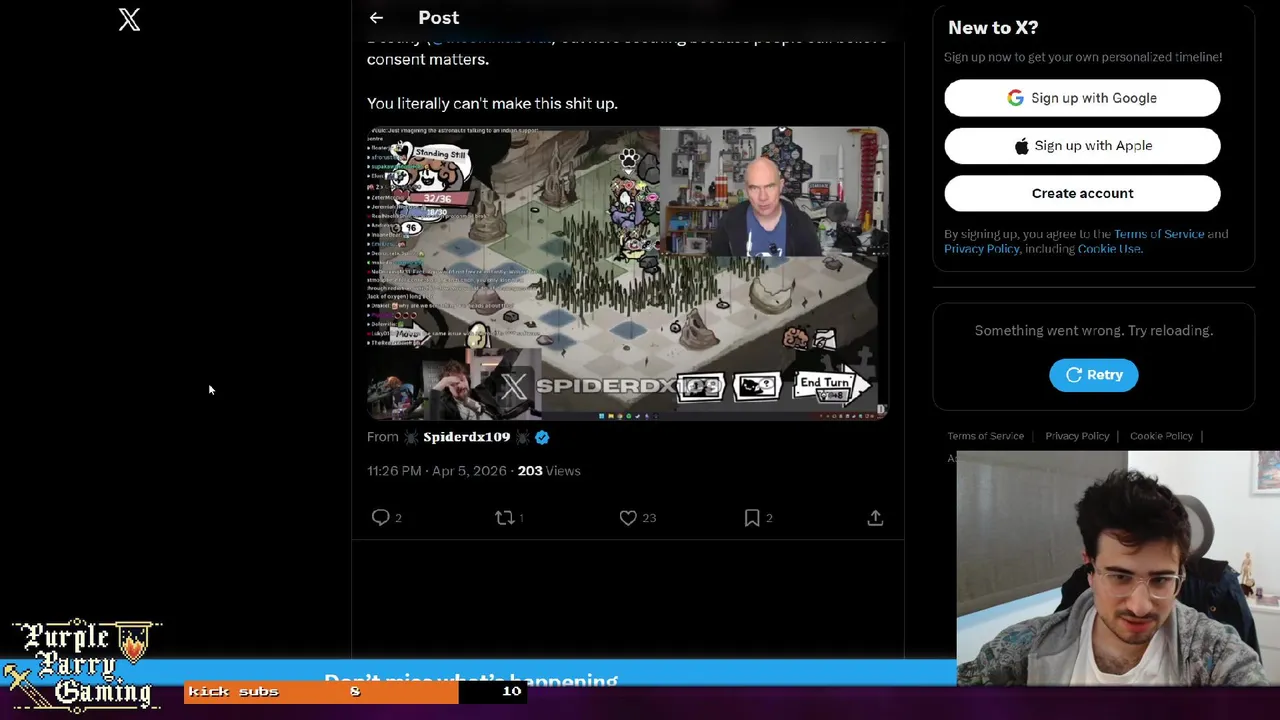Click Something went wrong. Try reloading. message
The width and height of the screenshot is (1280, 720).
(x=1094, y=331)
